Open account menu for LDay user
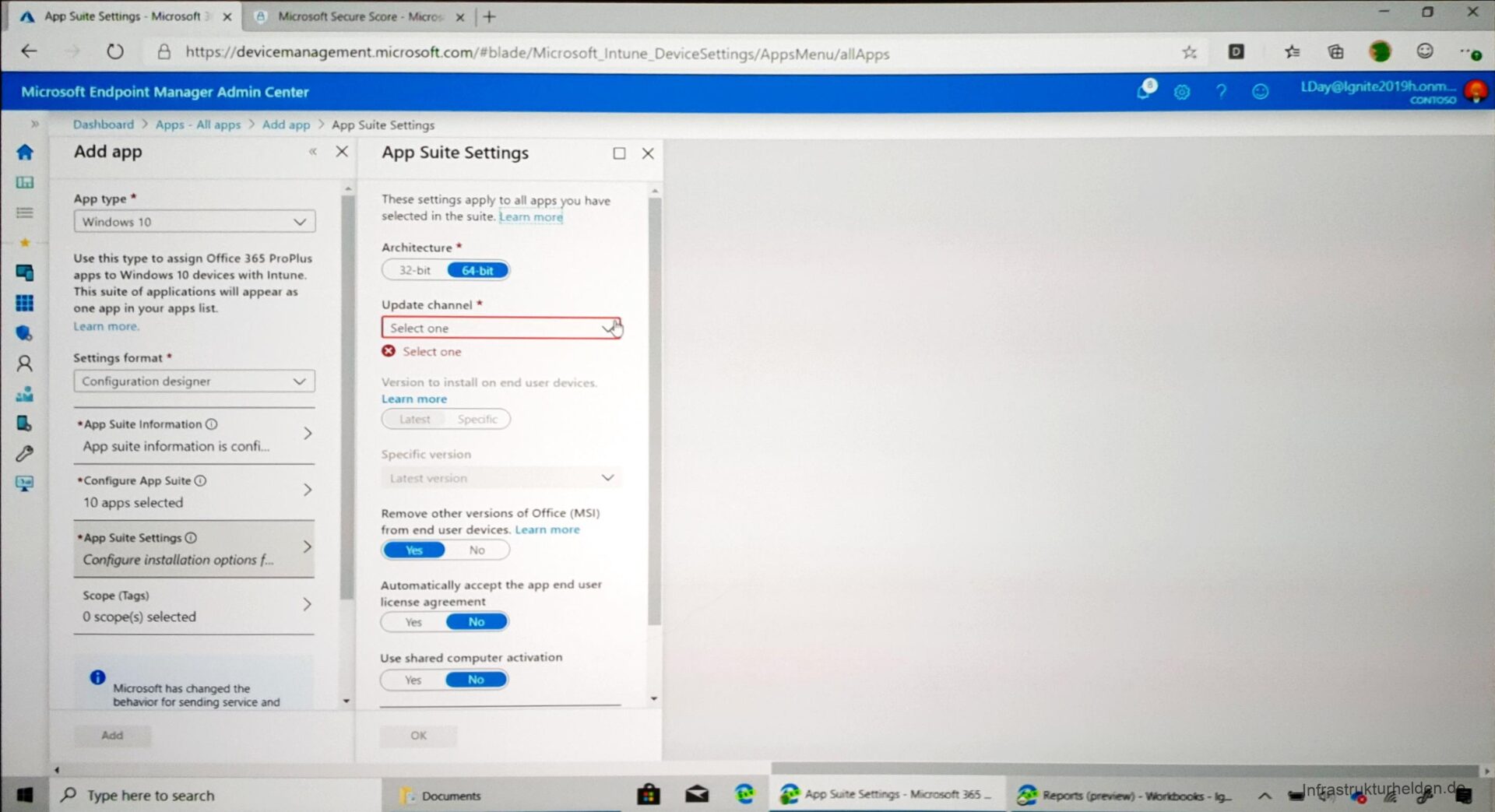This screenshot has width=1495, height=812. [1392, 92]
